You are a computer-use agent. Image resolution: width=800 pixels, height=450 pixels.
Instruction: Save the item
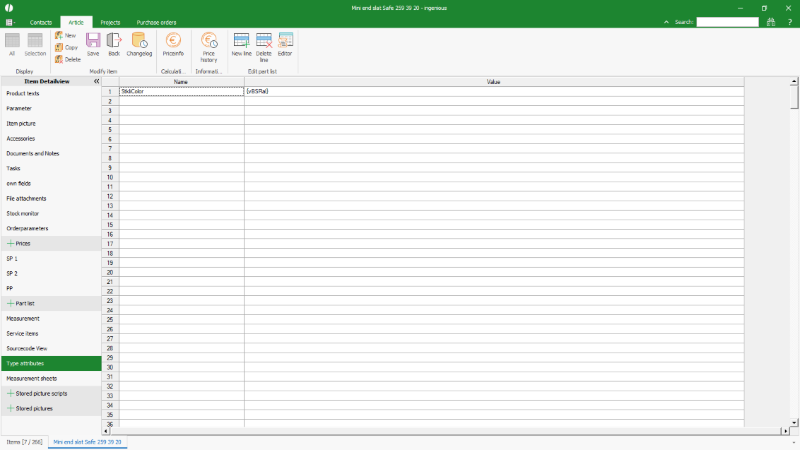tap(93, 44)
